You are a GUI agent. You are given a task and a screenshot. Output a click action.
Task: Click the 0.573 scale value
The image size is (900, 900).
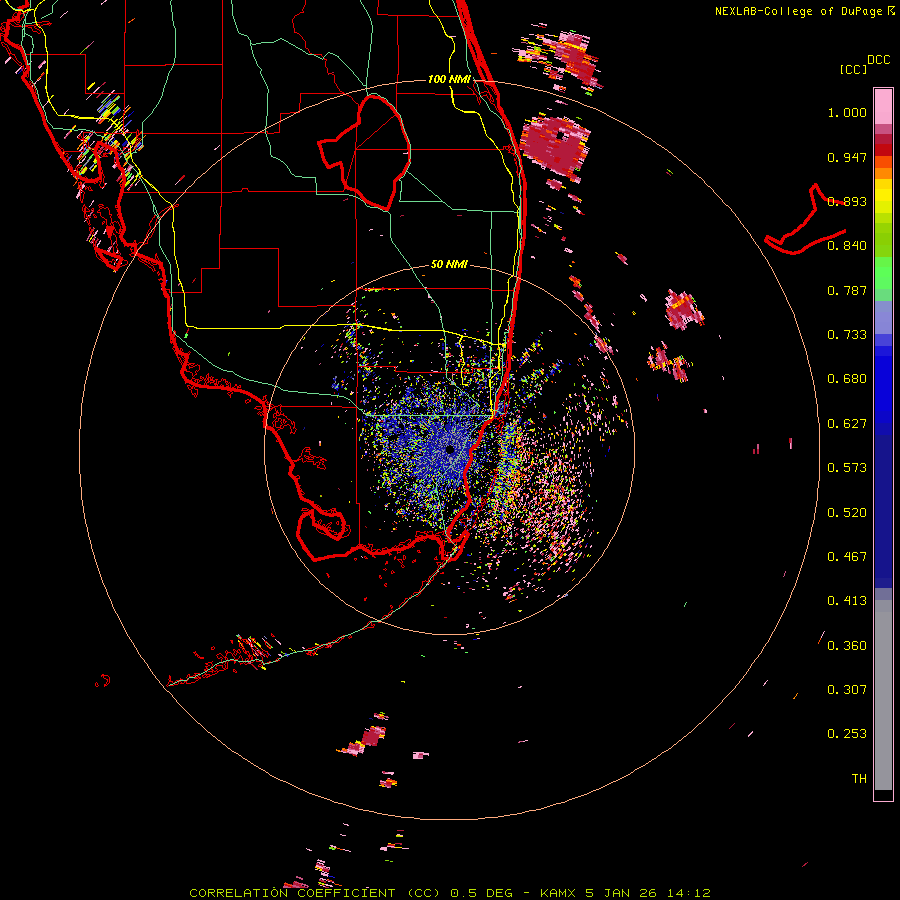point(847,468)
